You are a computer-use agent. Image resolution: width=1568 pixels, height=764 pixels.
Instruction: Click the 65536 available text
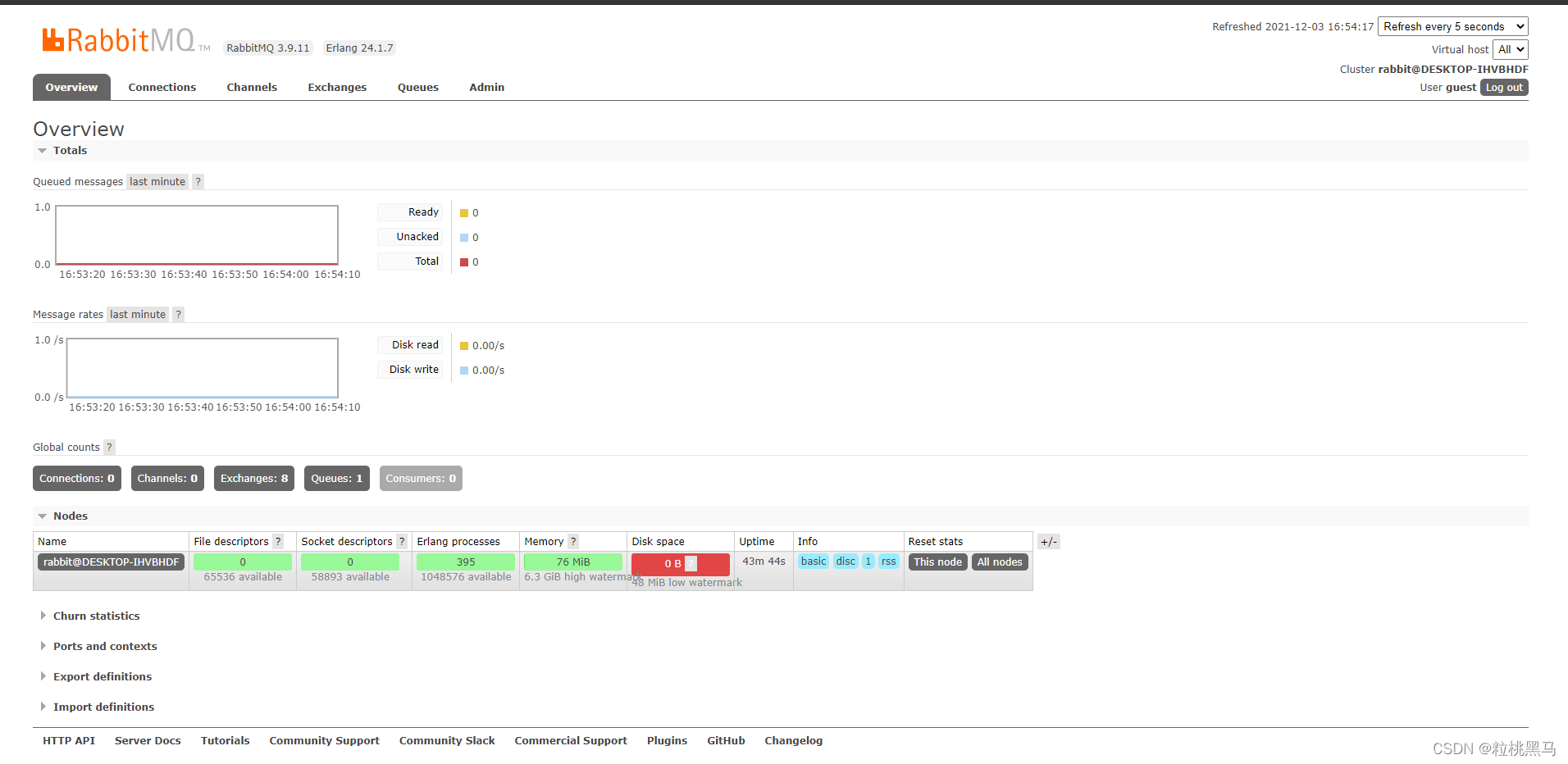click(243, 577)
